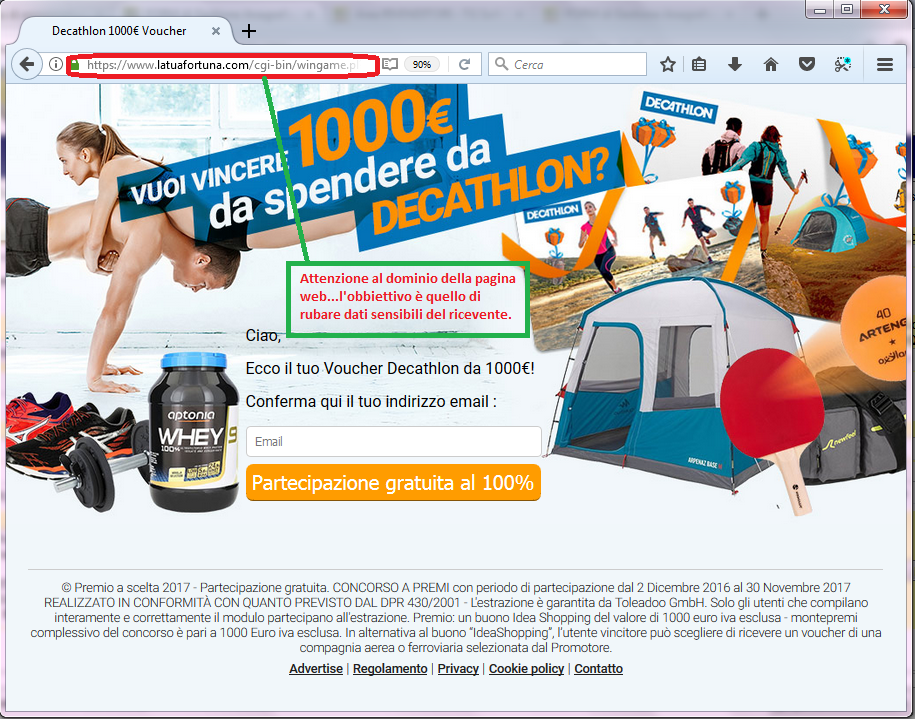
Task: Open the downloads arrow icon
Action: click(735, 64)
